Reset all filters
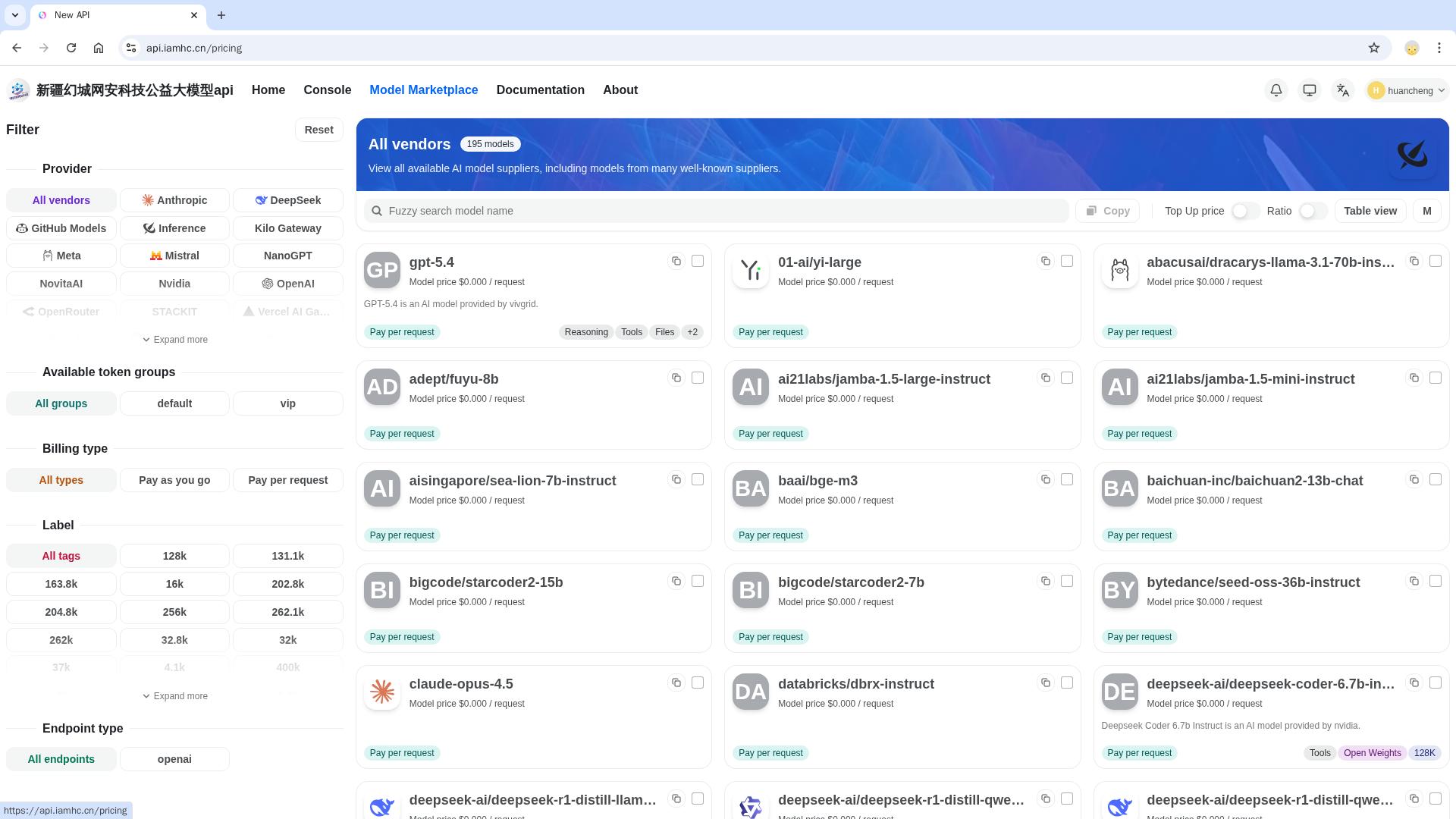Viewport: 1456px width, 819px height. tap(319, 130)
